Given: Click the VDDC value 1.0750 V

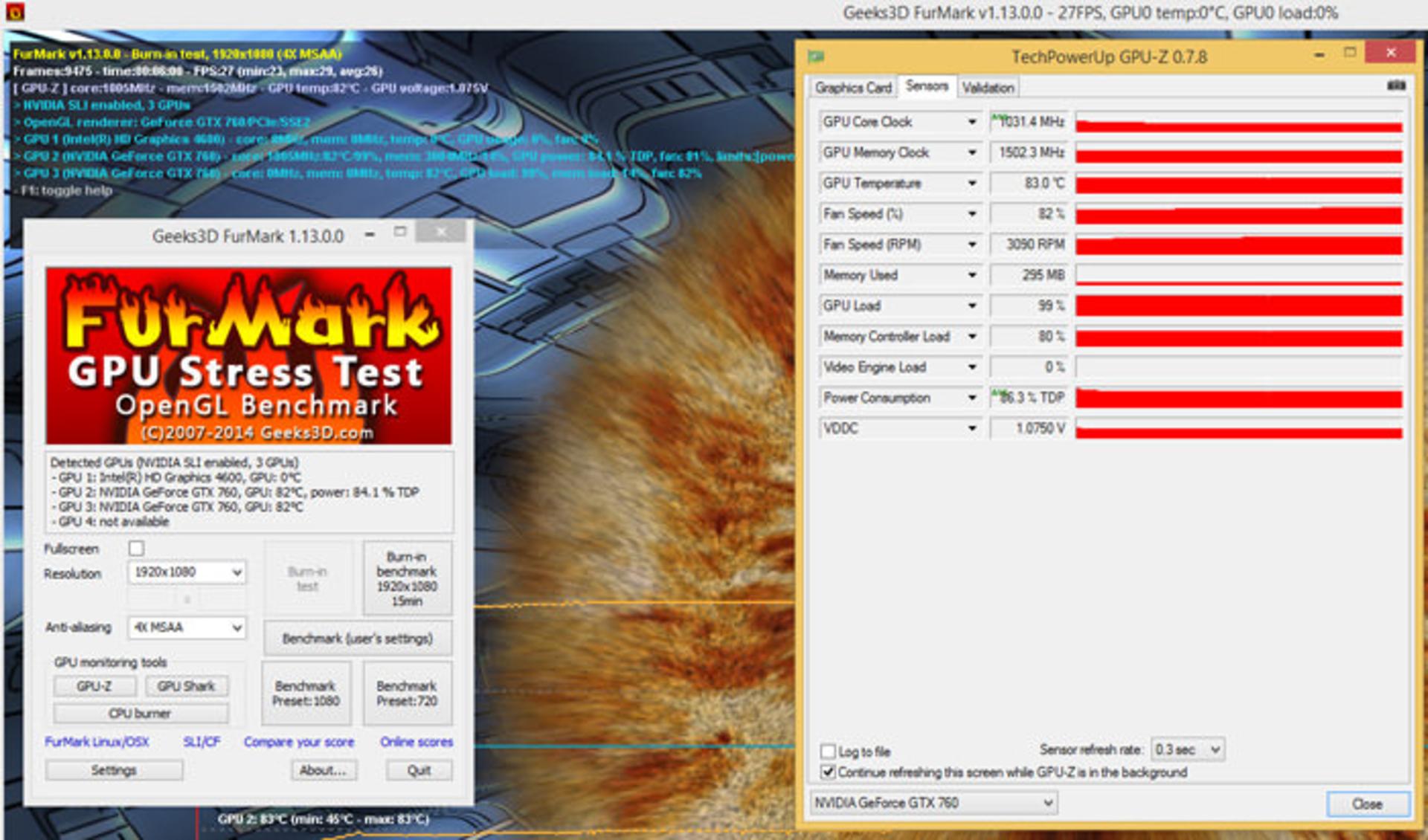Looking at the screenshot, I should [x=1029, y=428].
